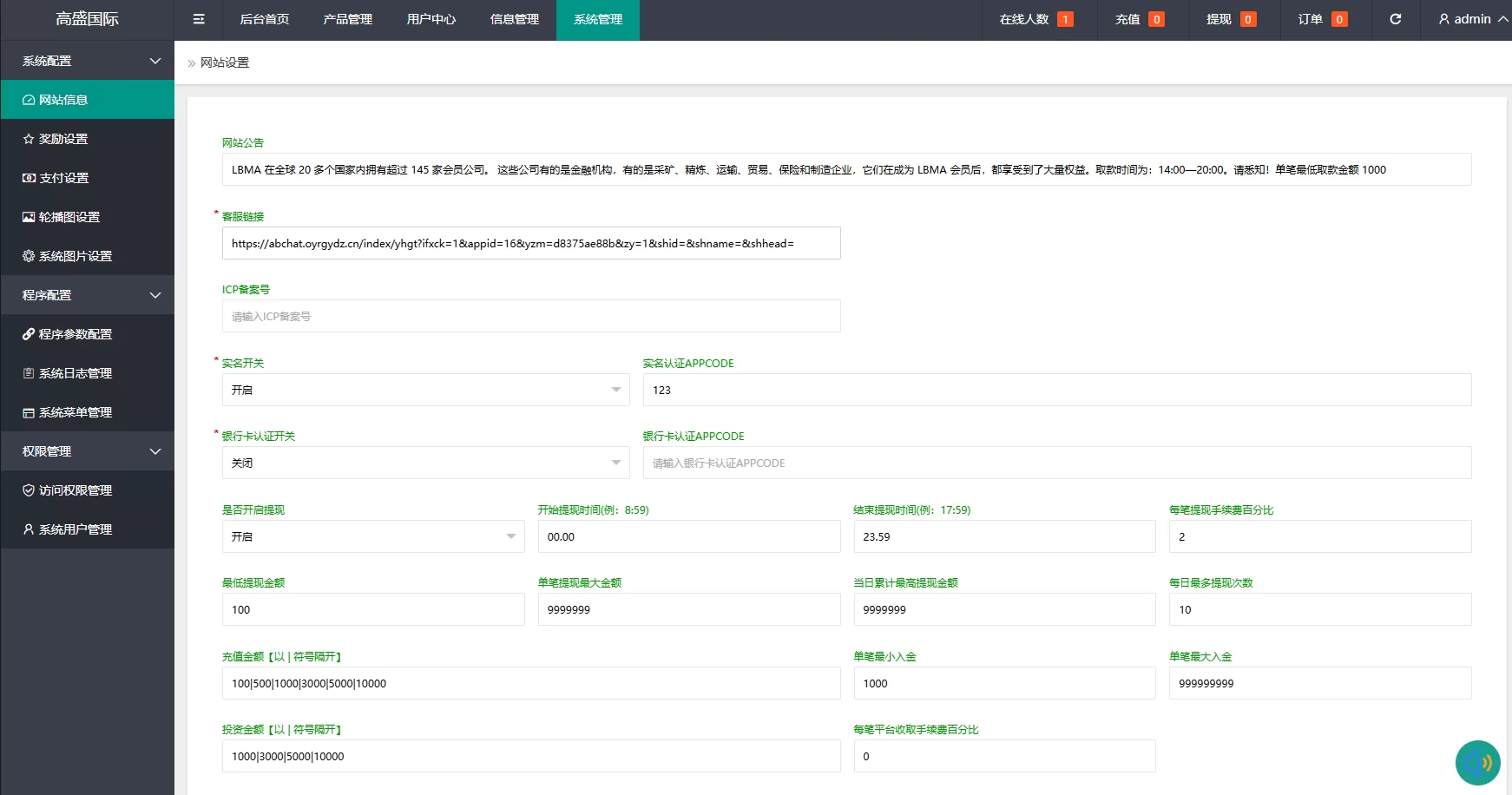Select the 系统图片设置 gear icon
This screenshot has width=1512, height=795.
[x=28, y=255]
